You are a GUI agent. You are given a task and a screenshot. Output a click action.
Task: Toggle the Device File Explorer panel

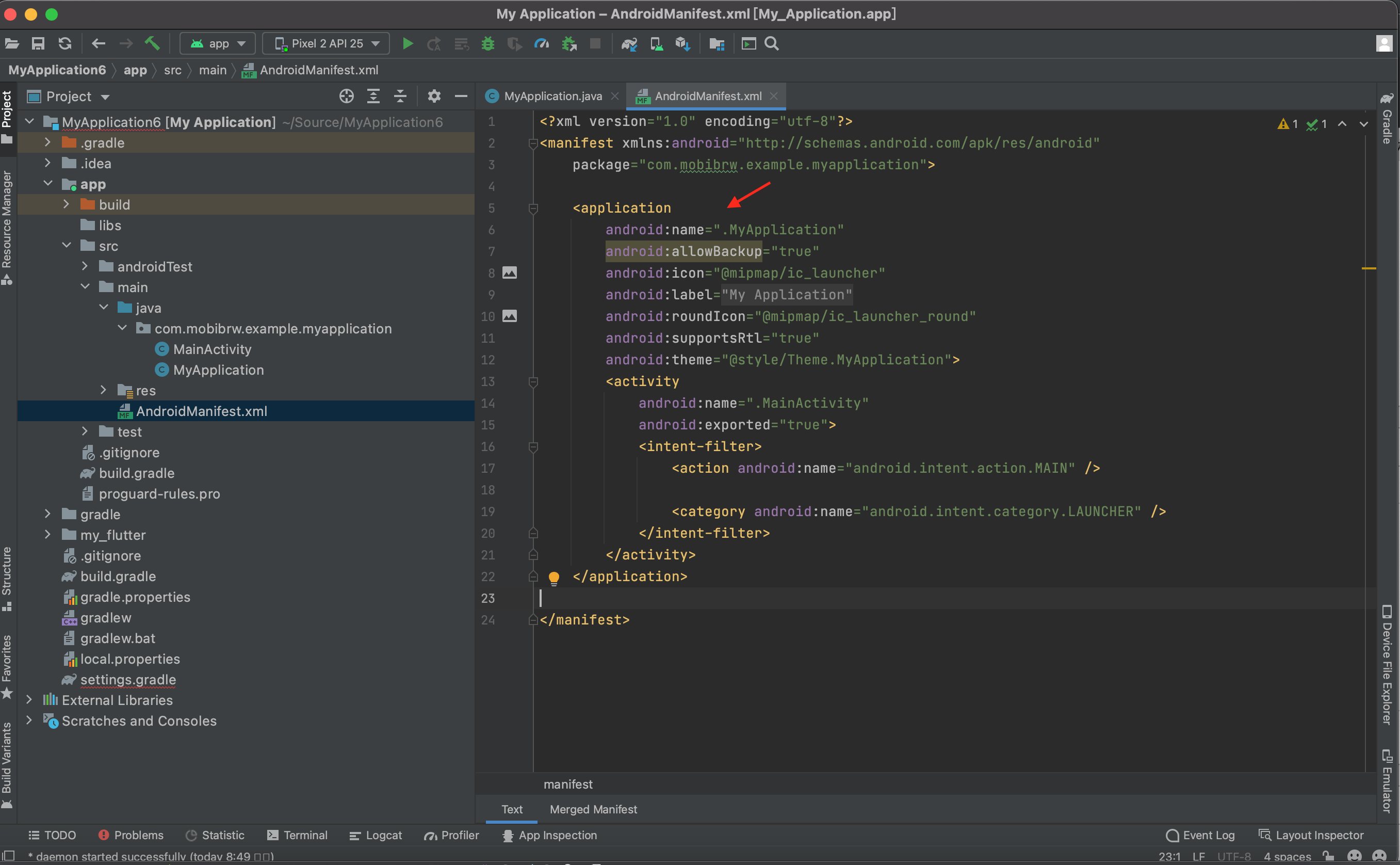(1387, 665)
